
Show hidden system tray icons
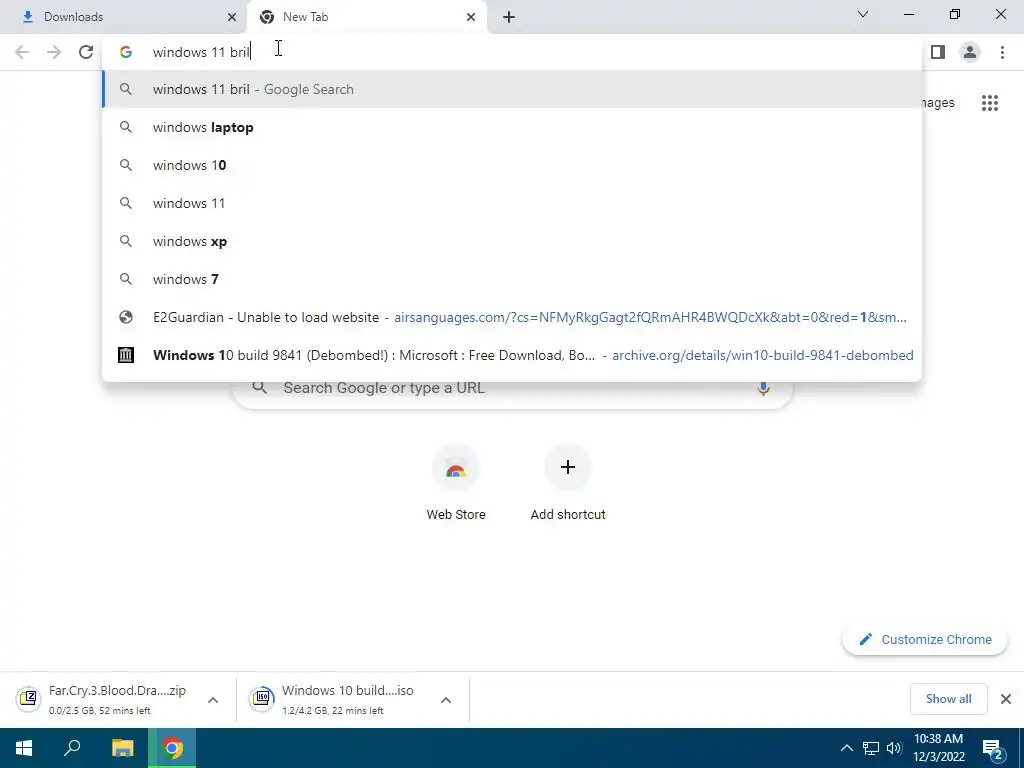[846, 748]
